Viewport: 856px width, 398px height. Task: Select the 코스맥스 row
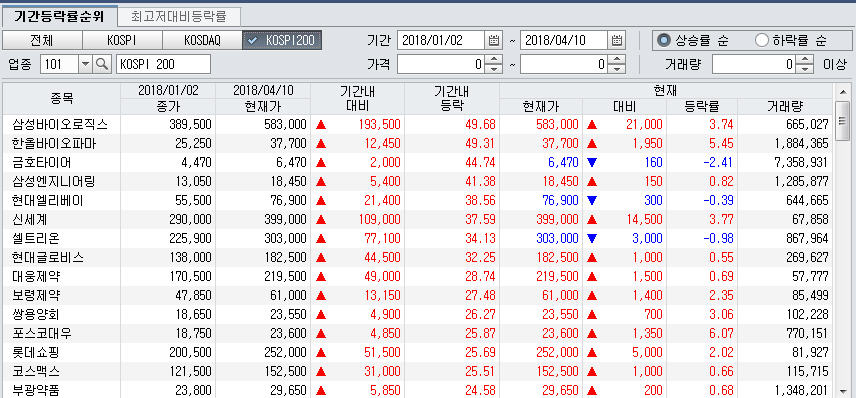point(418,371)
